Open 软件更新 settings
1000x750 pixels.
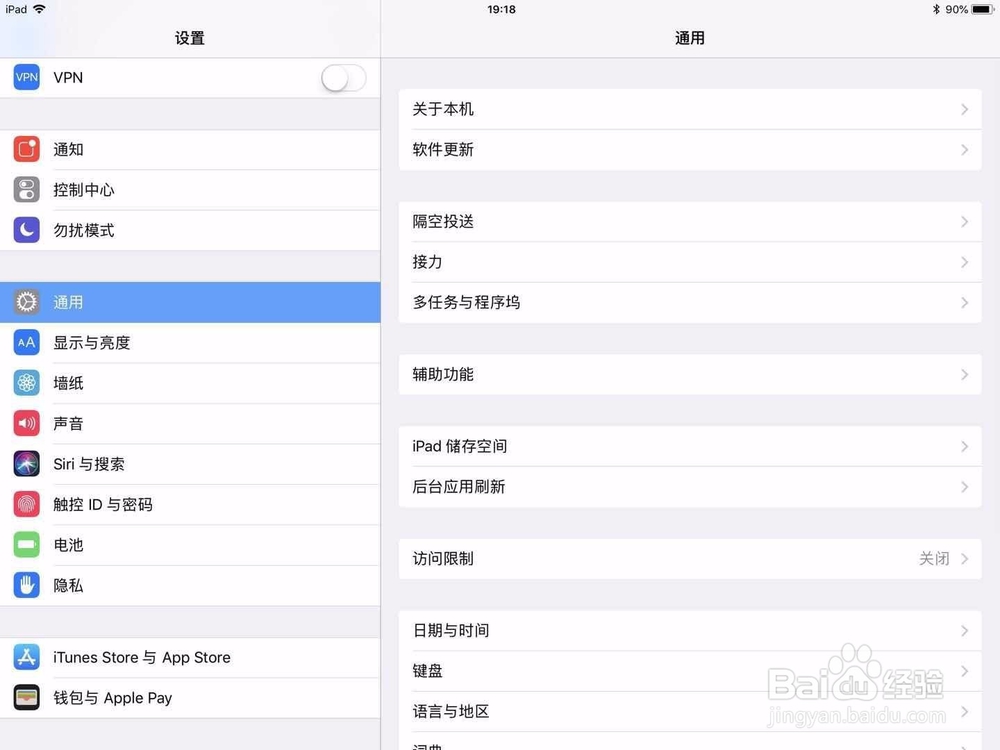click(x=690, y=150)
